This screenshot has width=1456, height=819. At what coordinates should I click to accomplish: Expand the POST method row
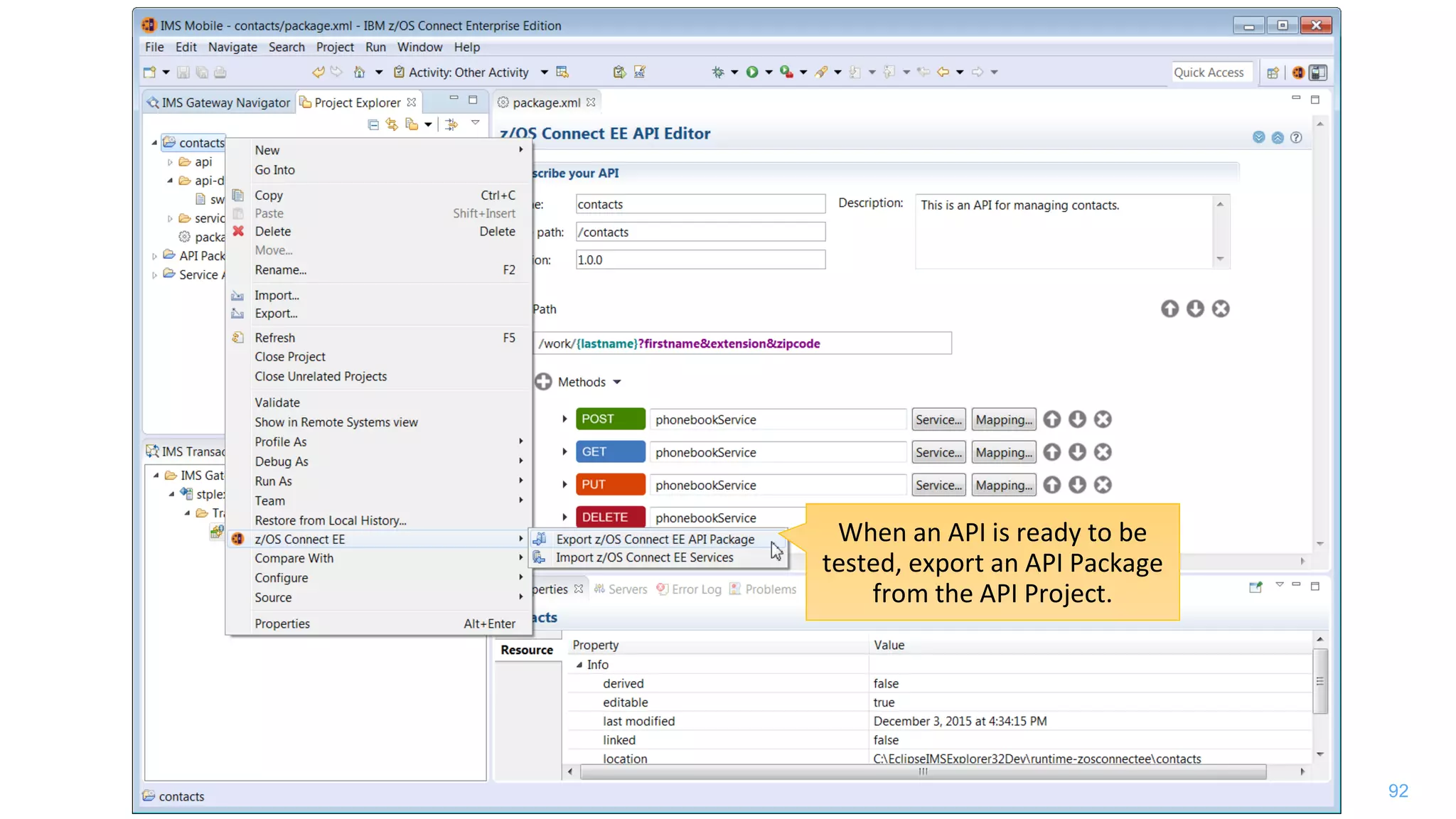point(564,419)
